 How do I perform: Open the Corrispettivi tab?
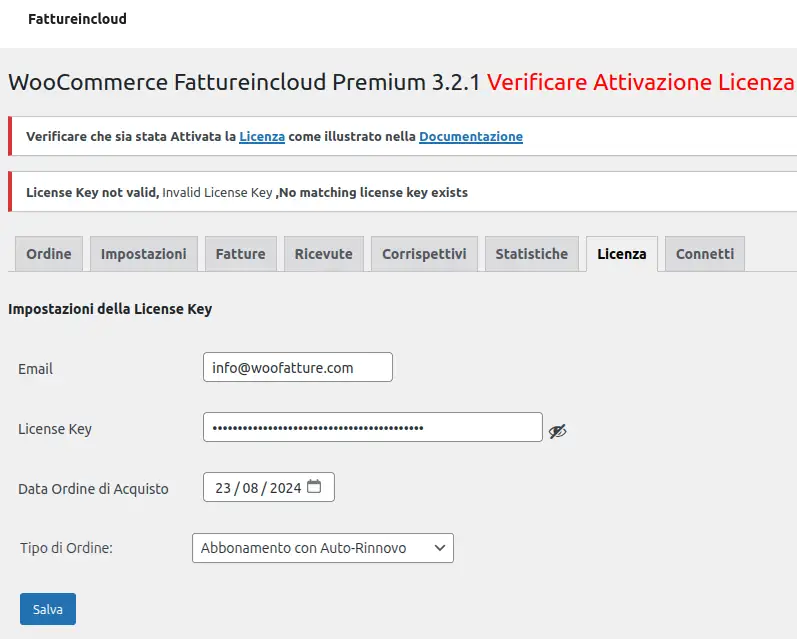[424, 254]
